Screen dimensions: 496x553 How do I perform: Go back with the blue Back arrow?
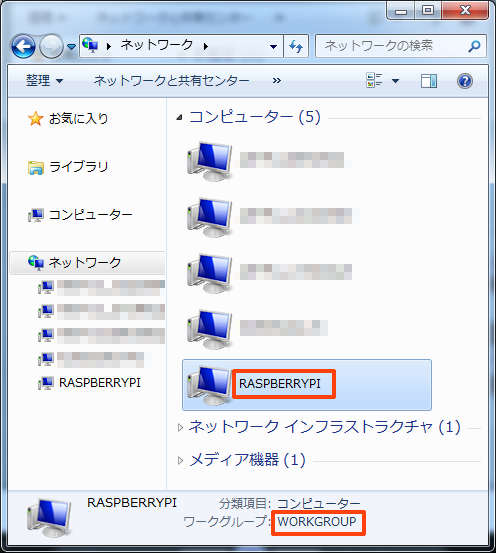pos(23,46)
